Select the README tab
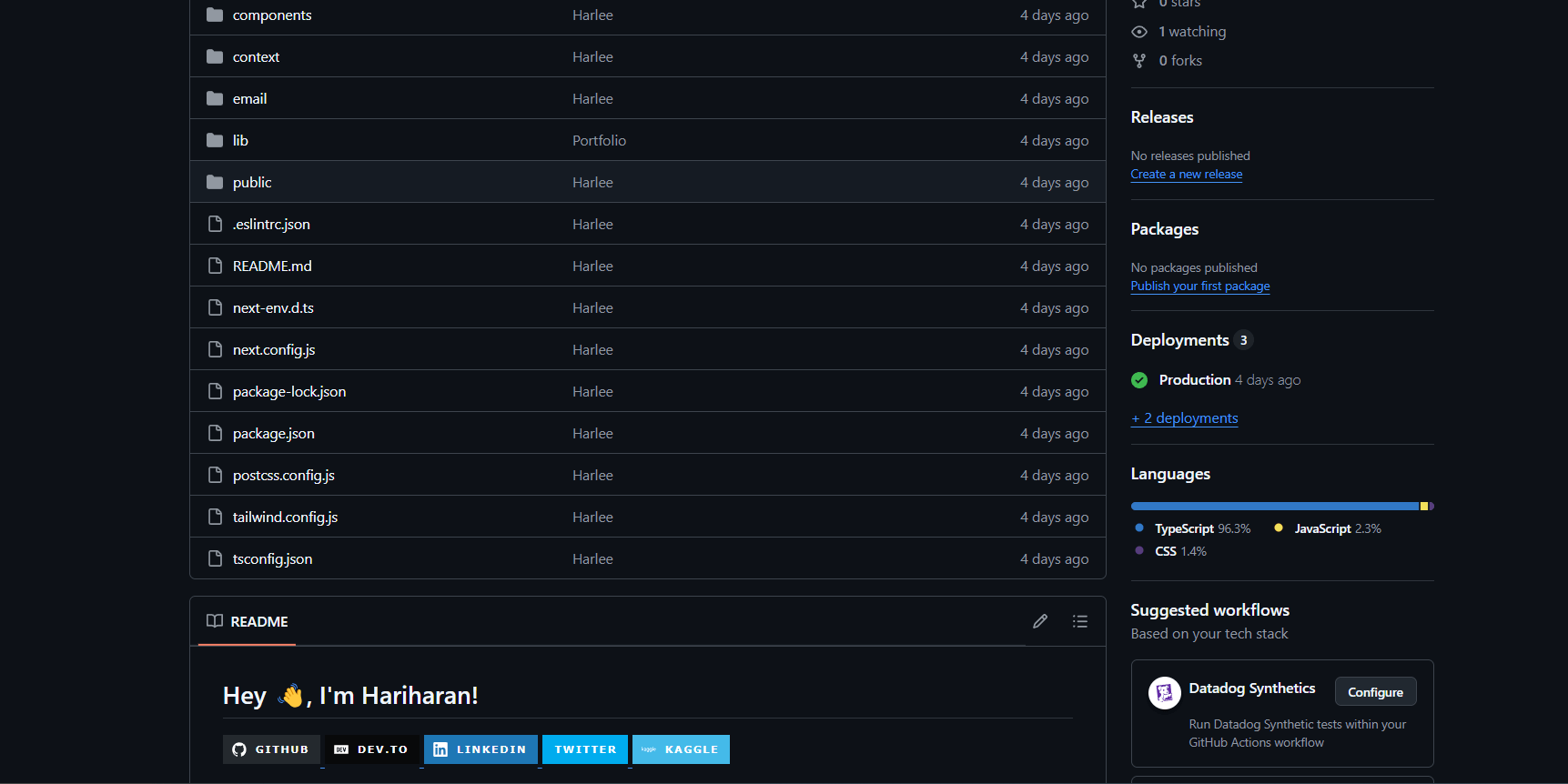The width and height of the screenshot is (1568, 784). (x=248, y=621)
